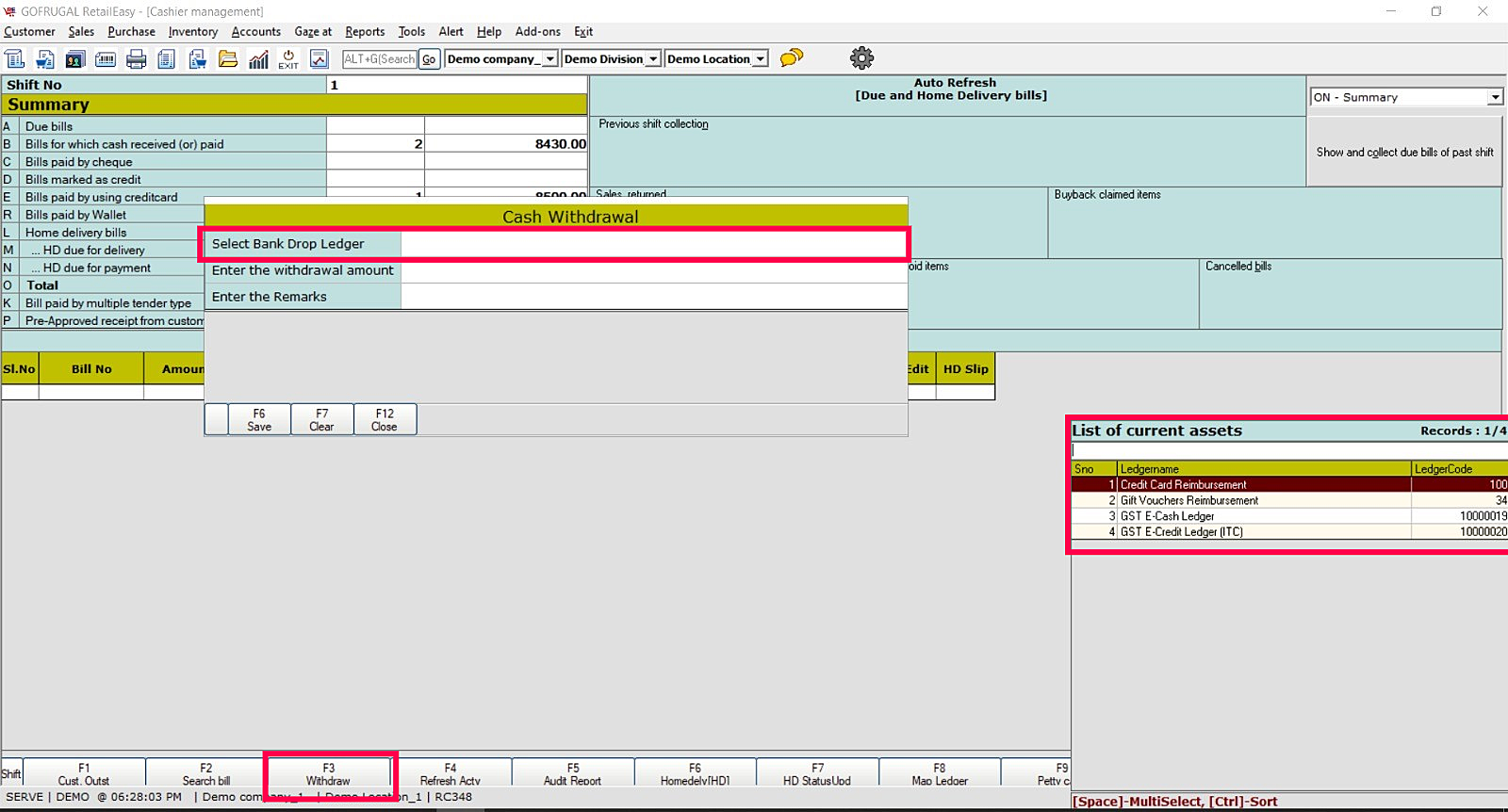Click the EXIT power icon

[x=288, y=59]
